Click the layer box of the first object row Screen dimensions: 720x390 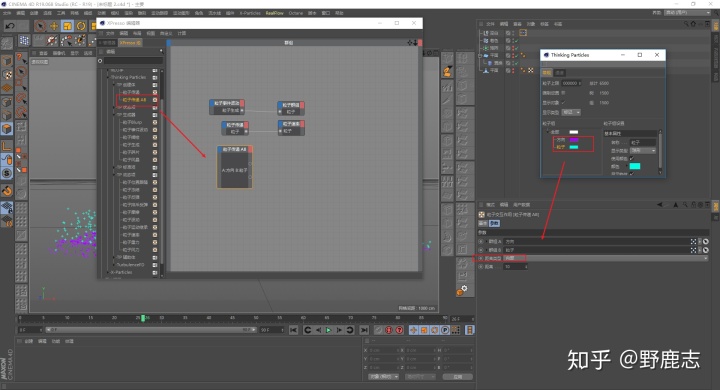pos(508,33)
